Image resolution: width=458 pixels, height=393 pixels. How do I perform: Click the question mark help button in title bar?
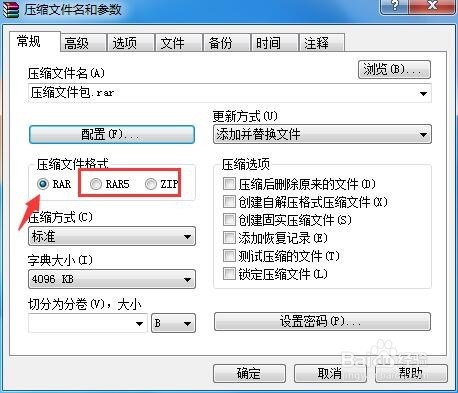pyautogui.click(x=395, y=6)
